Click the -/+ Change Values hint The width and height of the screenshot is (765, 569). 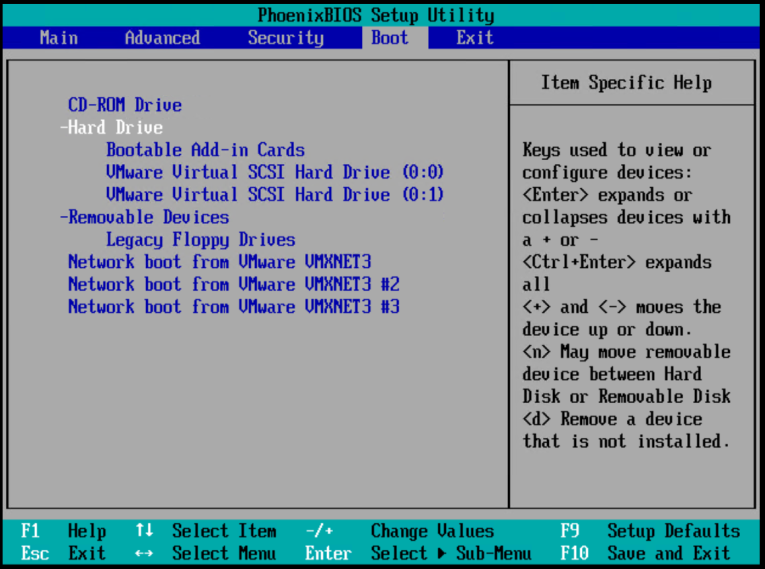[x=400, y=530]
